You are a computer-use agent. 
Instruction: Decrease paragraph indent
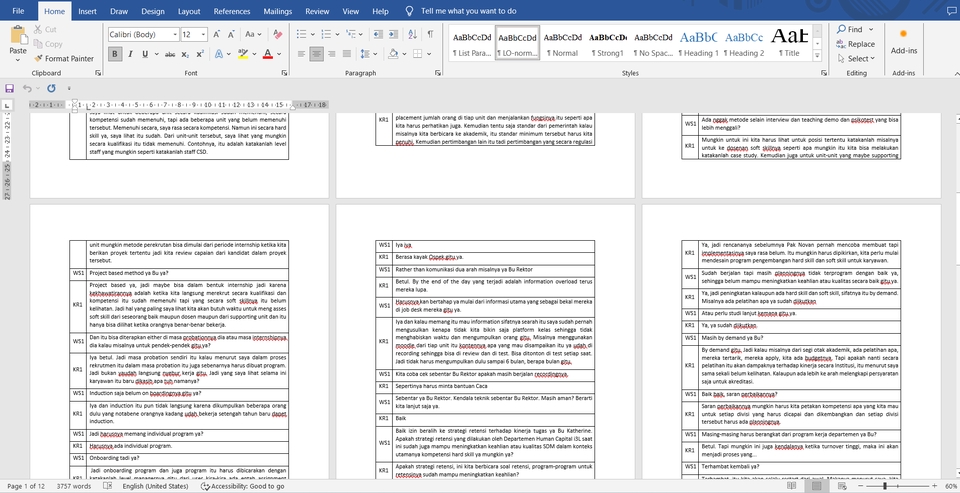[378, 34]
